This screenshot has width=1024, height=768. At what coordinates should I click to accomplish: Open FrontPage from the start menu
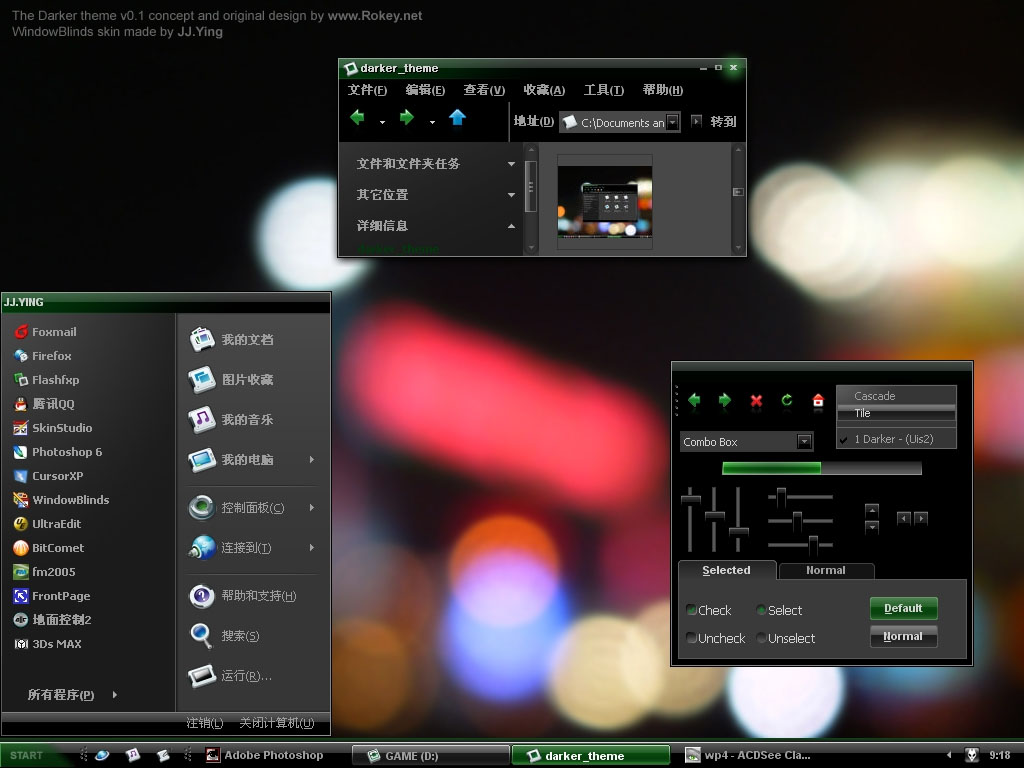click(52, 596)
